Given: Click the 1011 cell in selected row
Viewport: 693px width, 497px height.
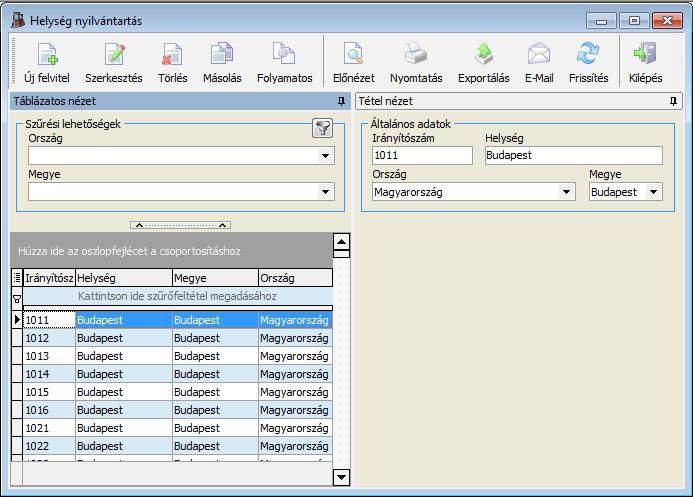Looking at the screenshot, I should 49,320.
